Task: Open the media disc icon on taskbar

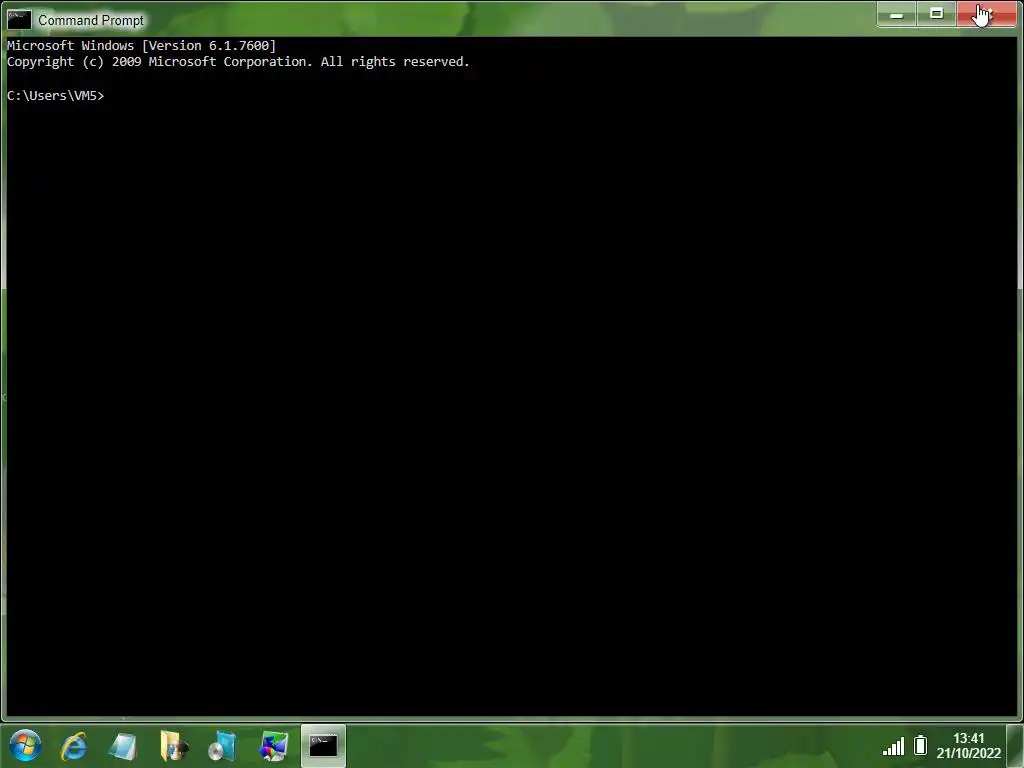Action: 223,746
